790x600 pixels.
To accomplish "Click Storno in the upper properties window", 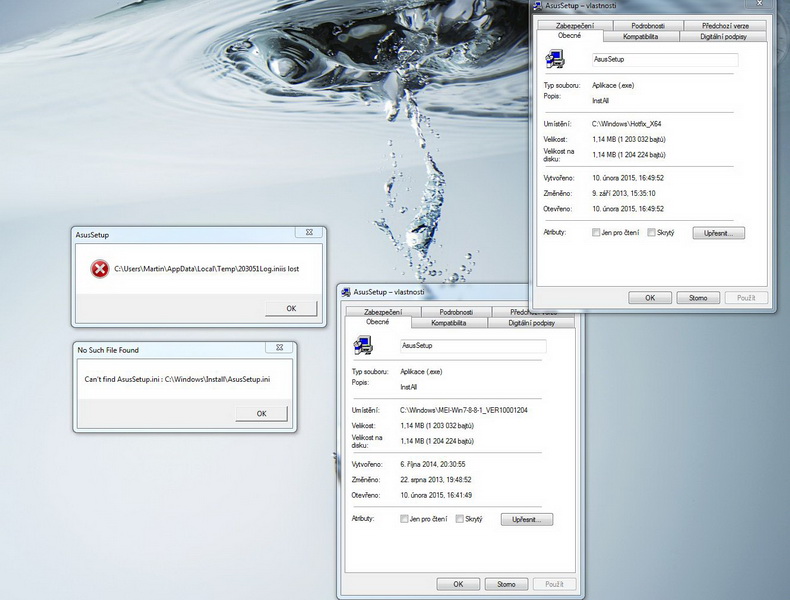I will (698, 298).
